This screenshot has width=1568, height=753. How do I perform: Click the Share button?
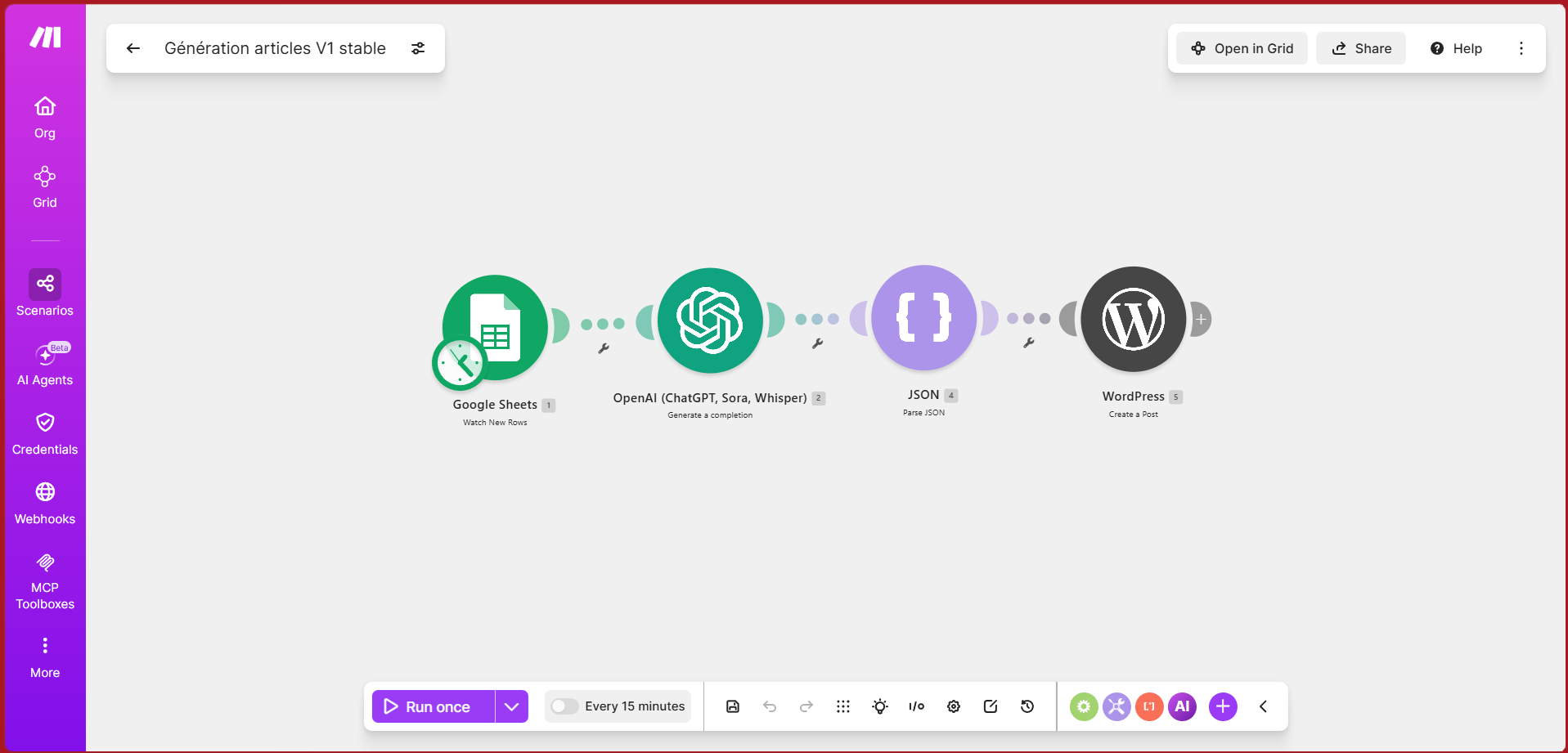point(1361,48)
